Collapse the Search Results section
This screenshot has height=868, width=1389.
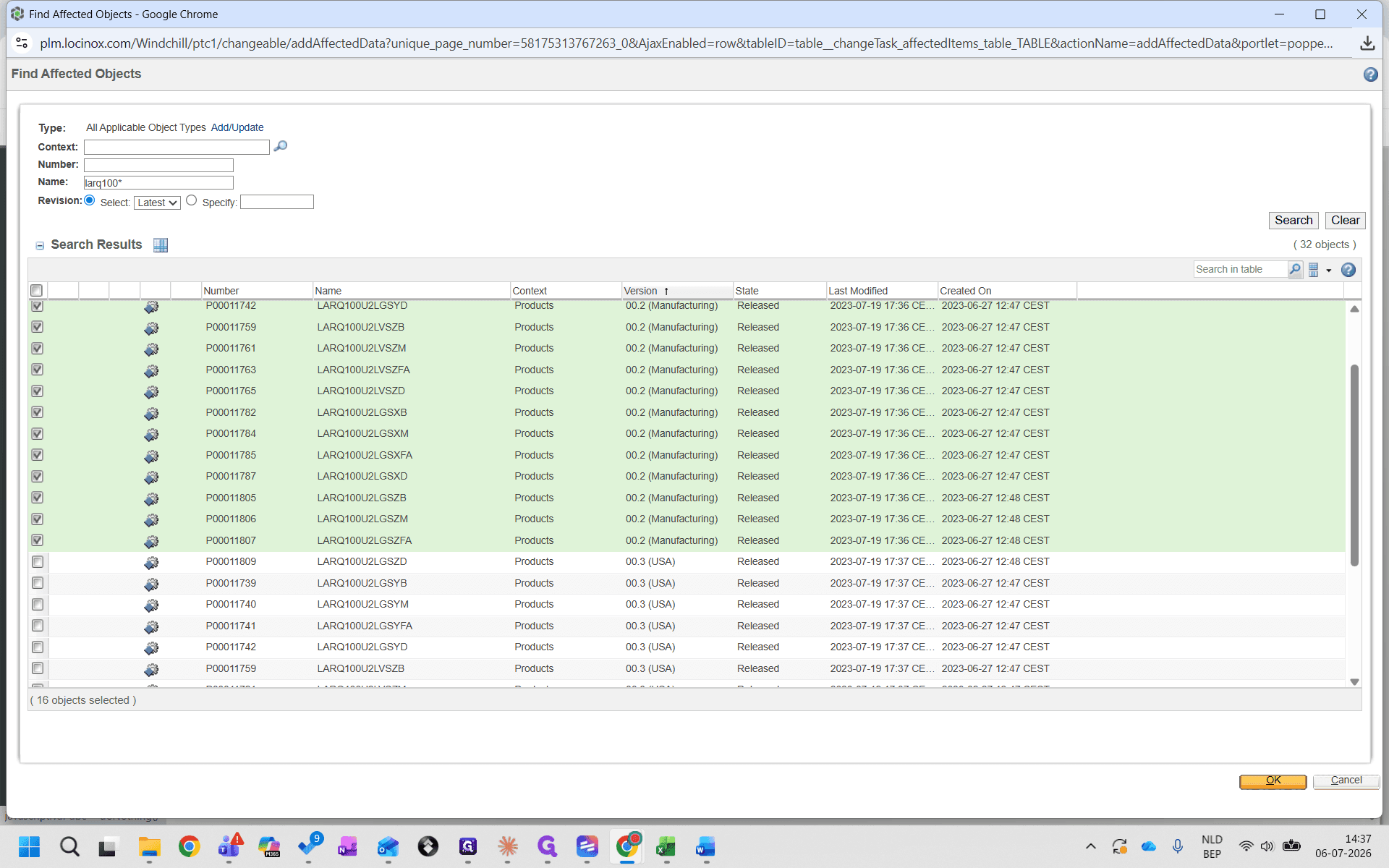40,246
